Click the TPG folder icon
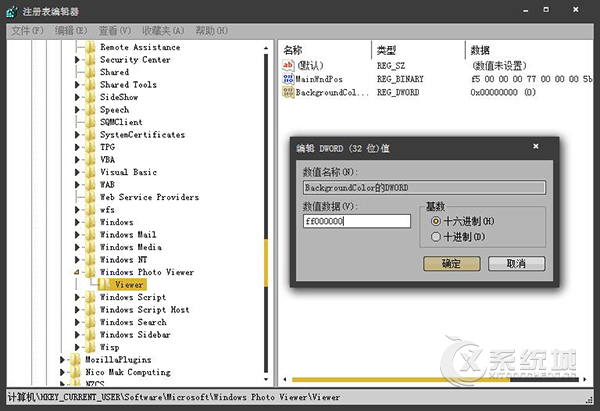600x411 pixels. point(90,147)
